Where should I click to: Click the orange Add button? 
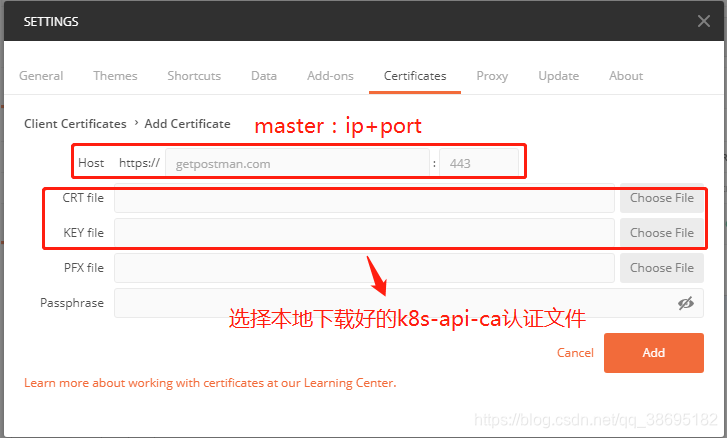tap(654, 353)
